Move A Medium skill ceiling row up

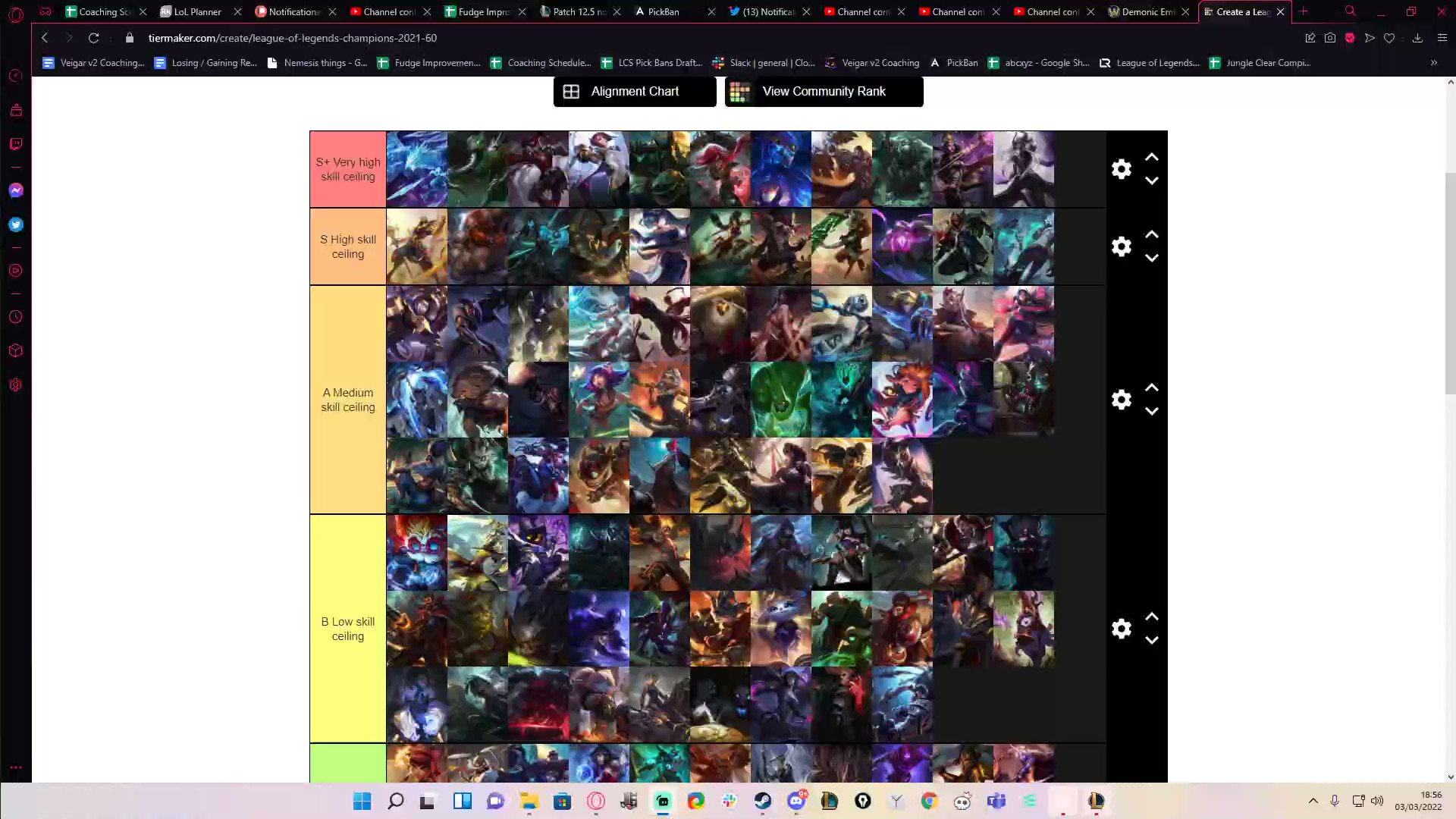[1152, 388]
